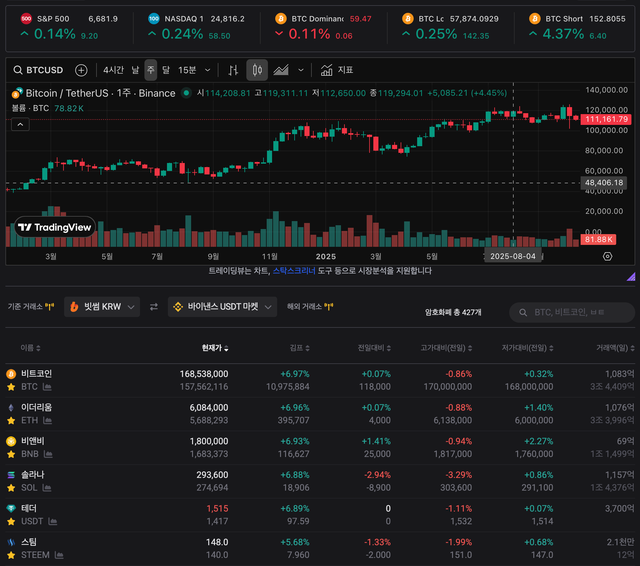Toggle favorite star for BNB
The height and width of the screenshot is (566, 640).
click(x=11, y=454)
